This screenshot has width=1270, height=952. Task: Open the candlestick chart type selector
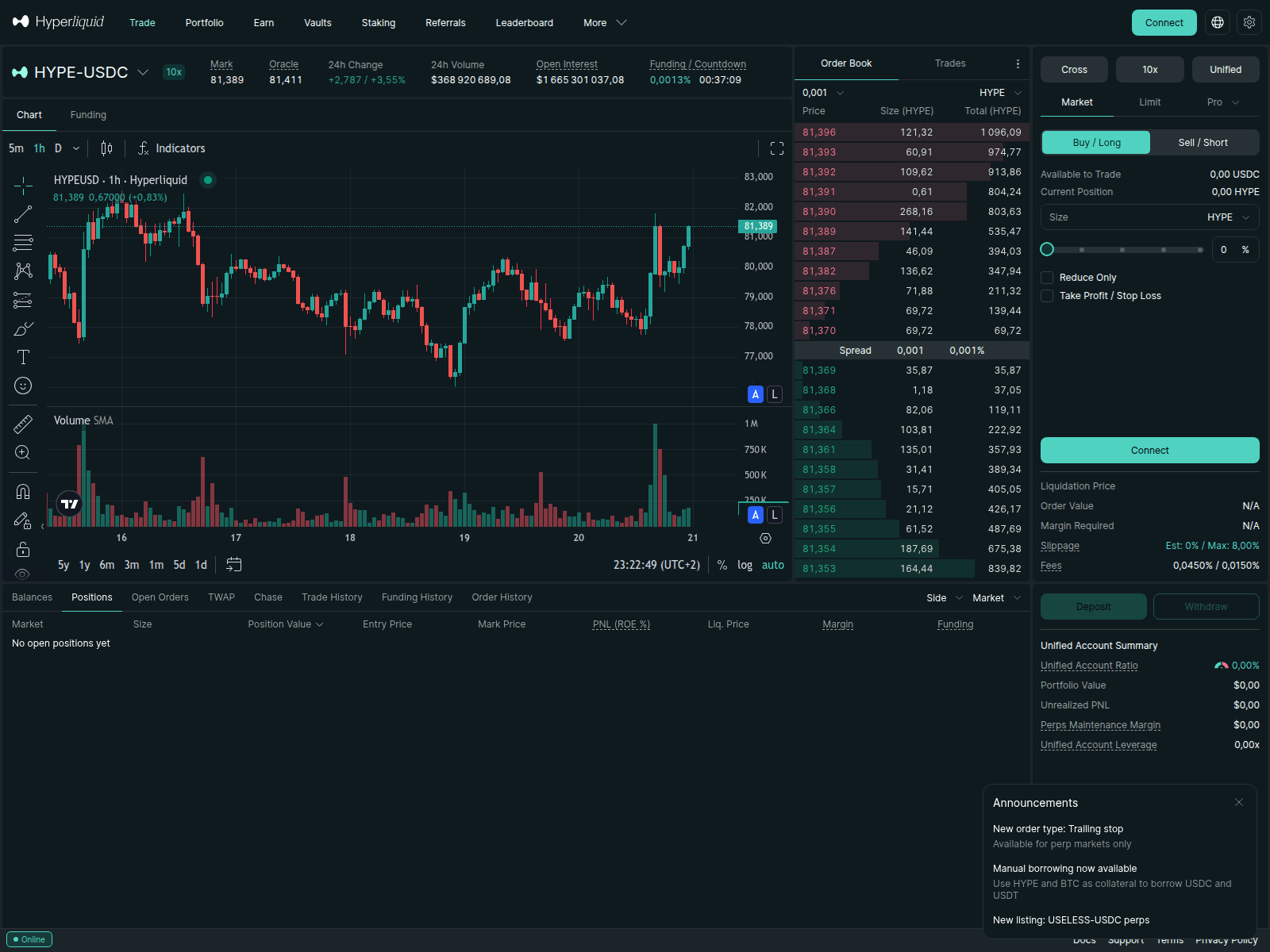pos(107,148)
